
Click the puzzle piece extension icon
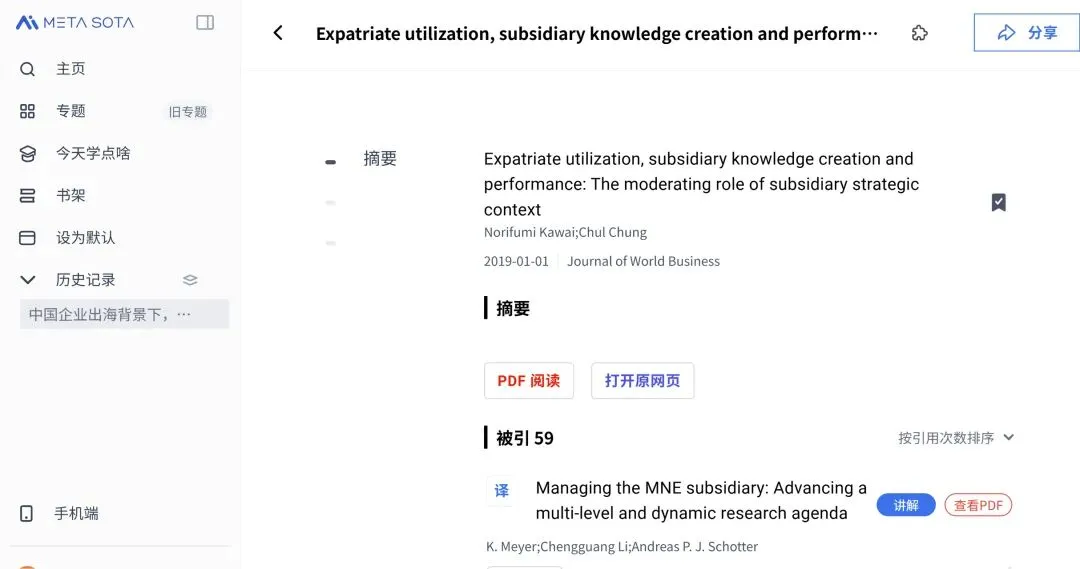pos(919,33)
